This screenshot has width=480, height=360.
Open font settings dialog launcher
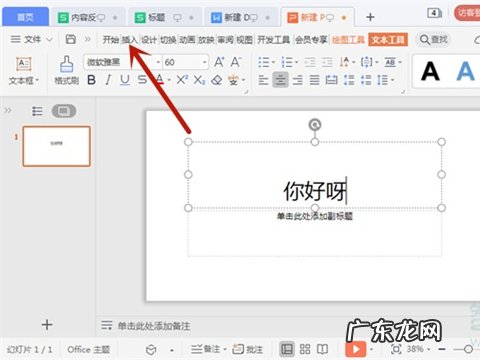point(246,91)
